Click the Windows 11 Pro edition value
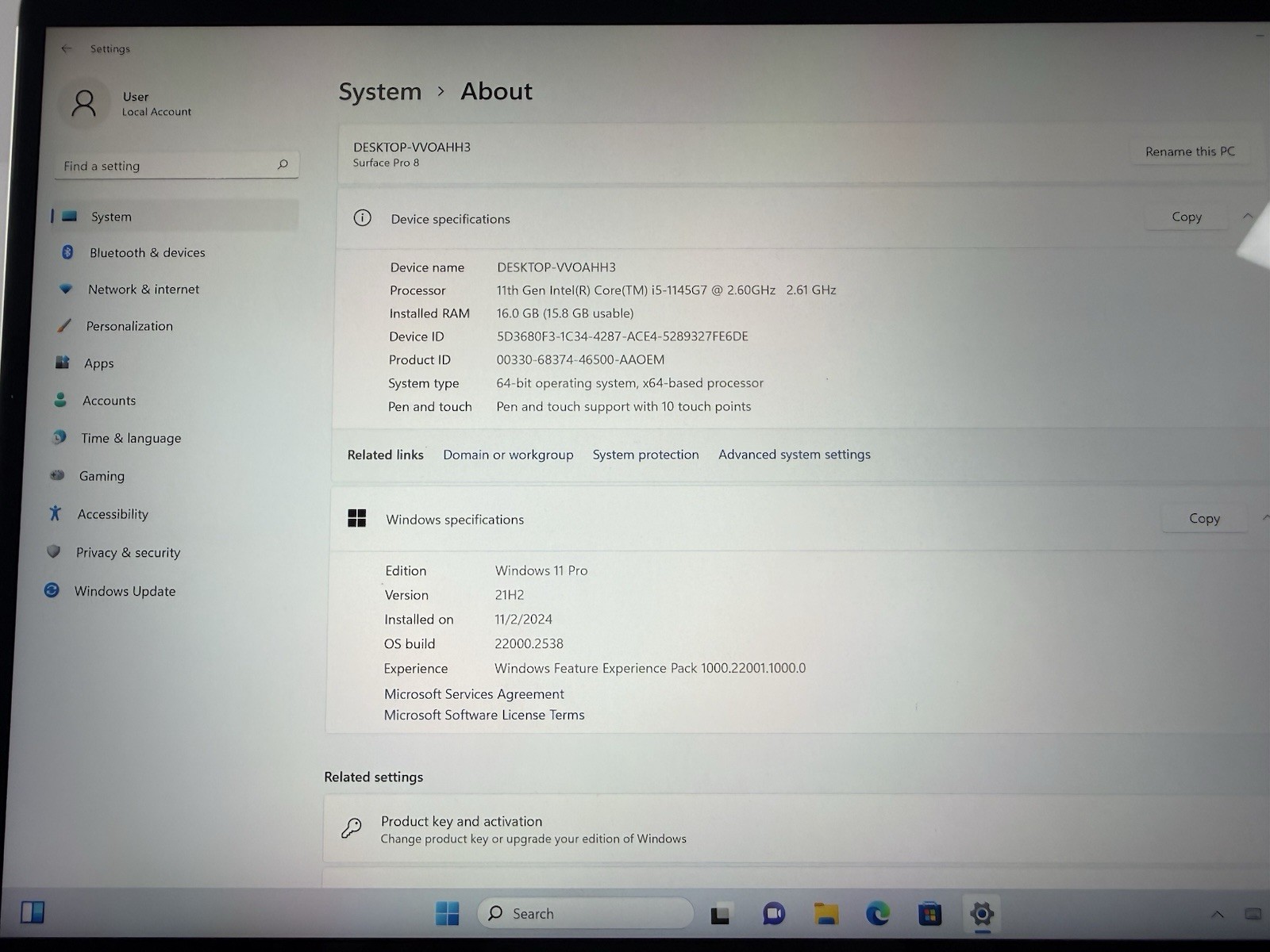1270x952 pixels. click(541, 570)
